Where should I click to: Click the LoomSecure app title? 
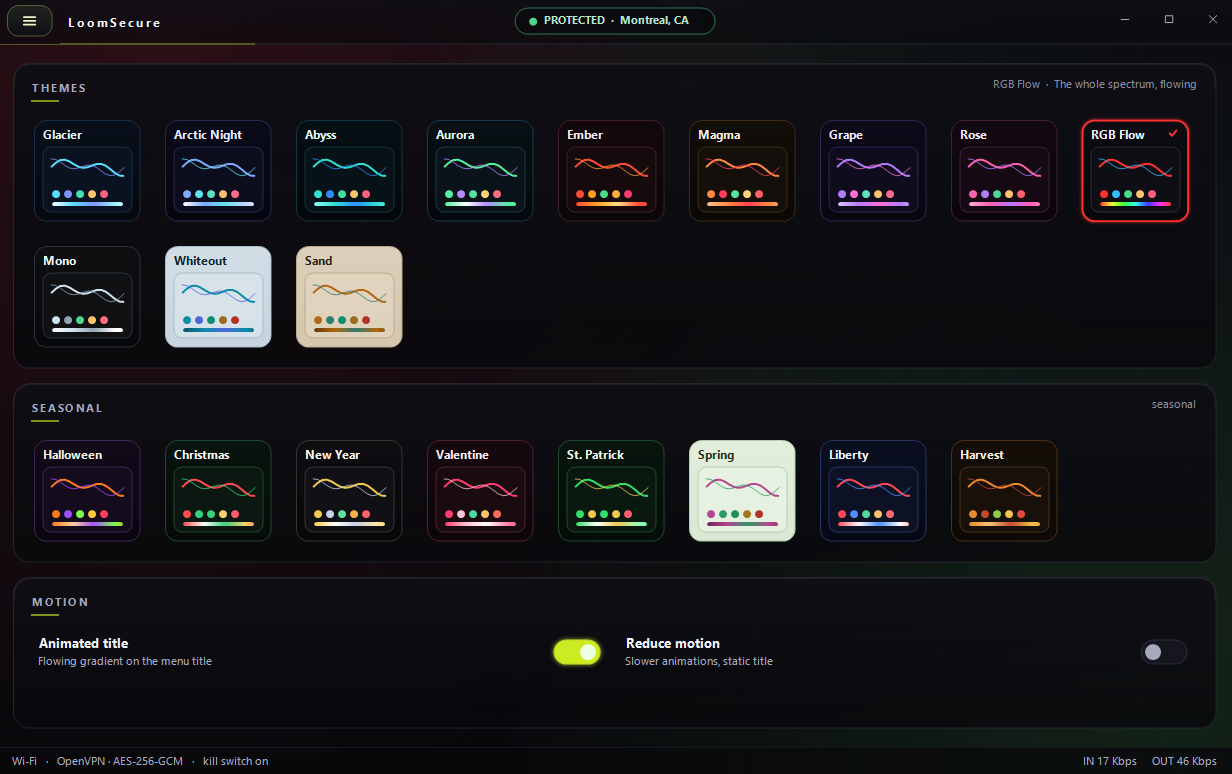click(114, 22)
